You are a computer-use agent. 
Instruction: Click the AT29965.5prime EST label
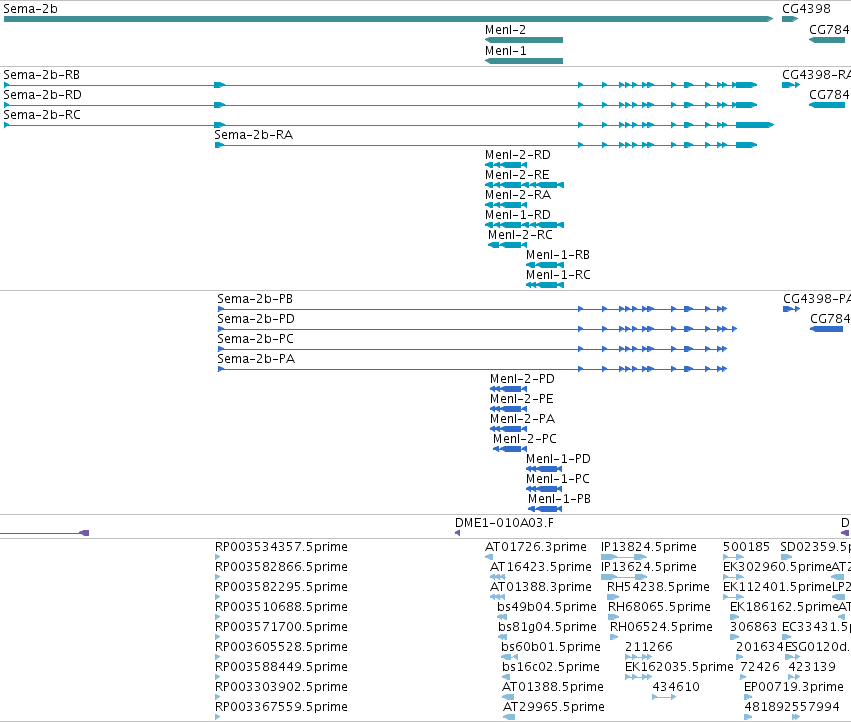click(x=554, y=707)
